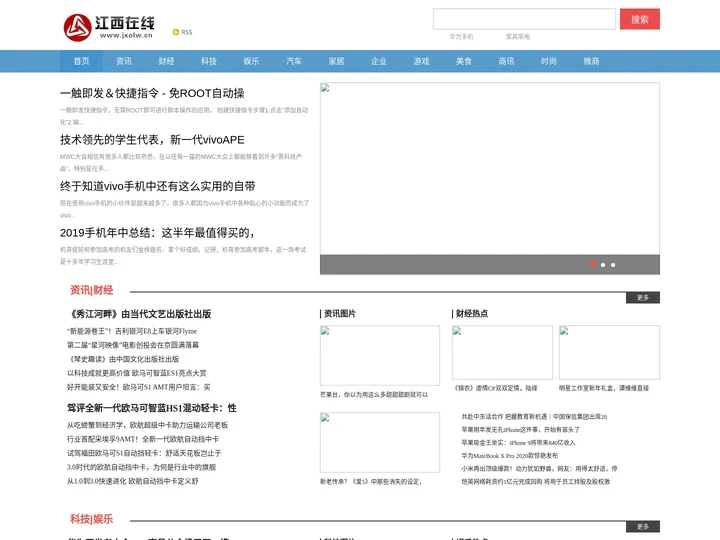Screen dimensions: 720x540
Task: Open the RSS feed icon link
Action: (182, 32)
